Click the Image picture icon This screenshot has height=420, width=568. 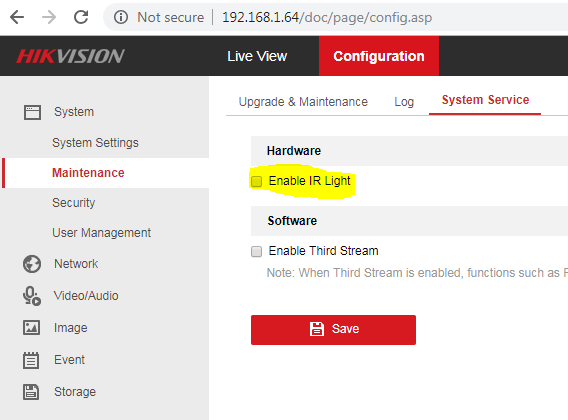click(32, 328)
